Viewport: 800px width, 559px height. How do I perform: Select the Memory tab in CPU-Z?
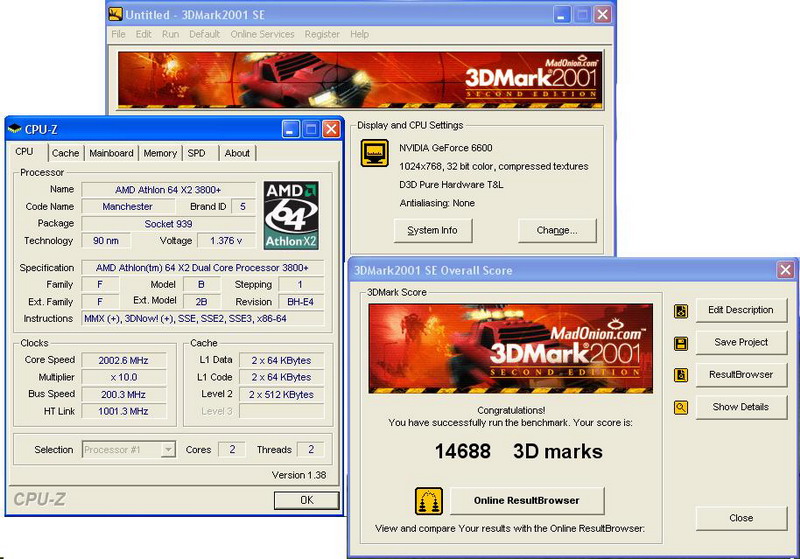160,153
